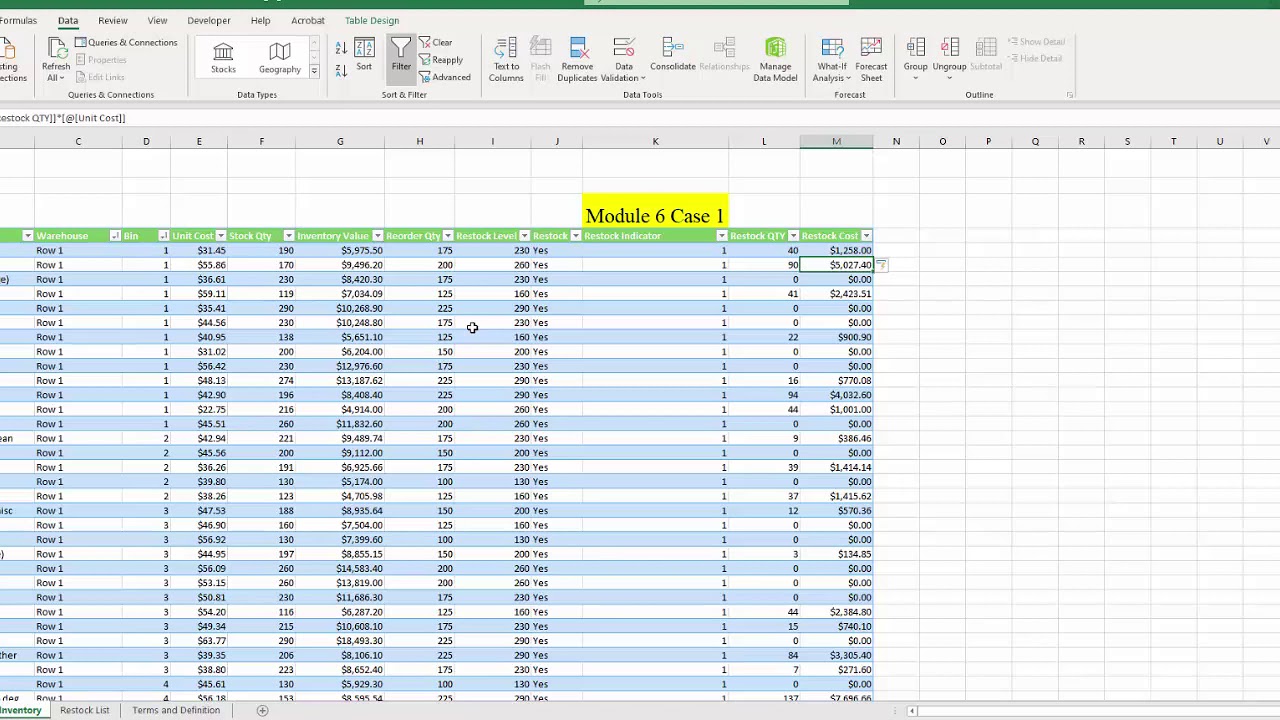Viewport: 1280px width, 720px height.
Task: Open Queries & Connections pane
Action: tap(126, 42)
